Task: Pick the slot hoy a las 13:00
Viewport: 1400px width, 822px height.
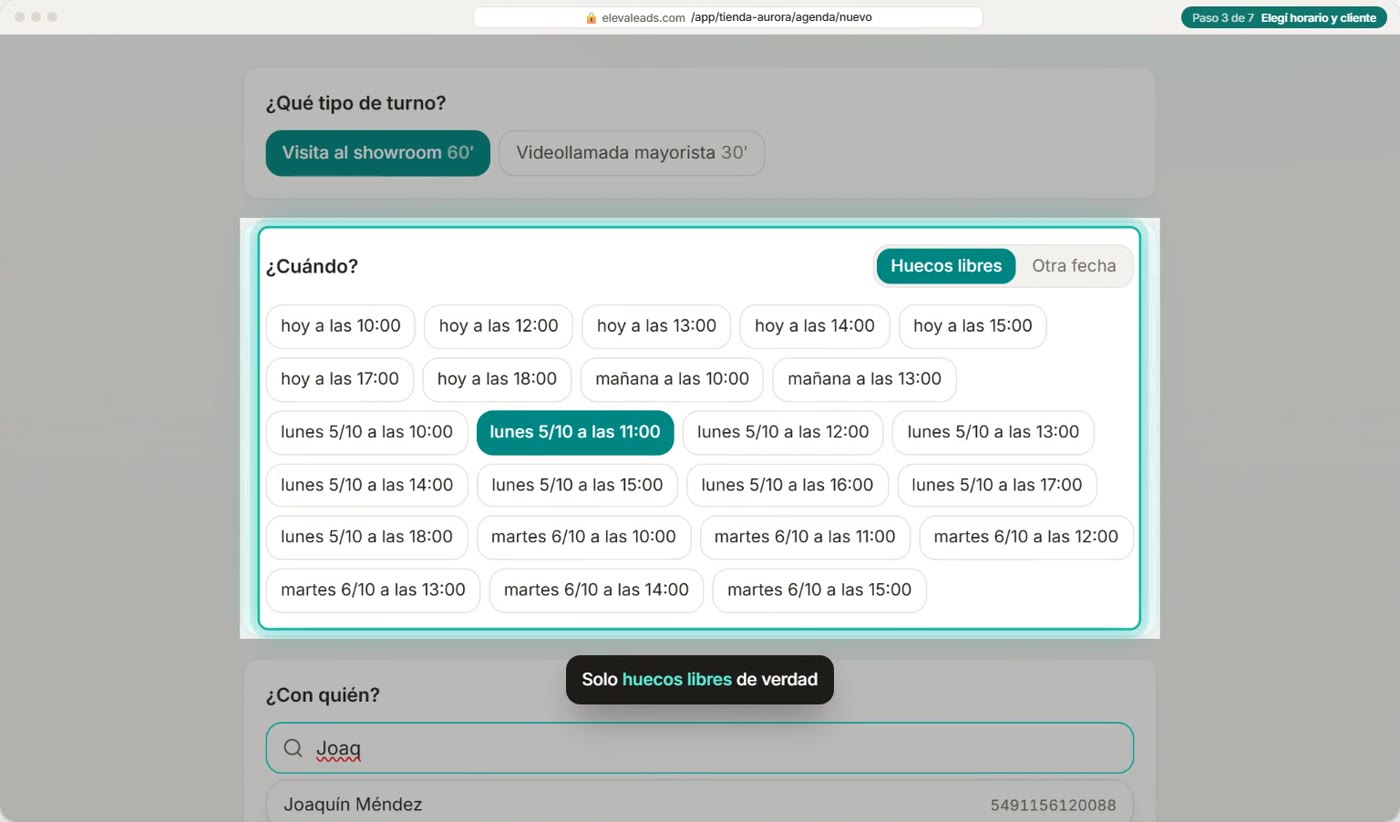Action: click(656, 326)
